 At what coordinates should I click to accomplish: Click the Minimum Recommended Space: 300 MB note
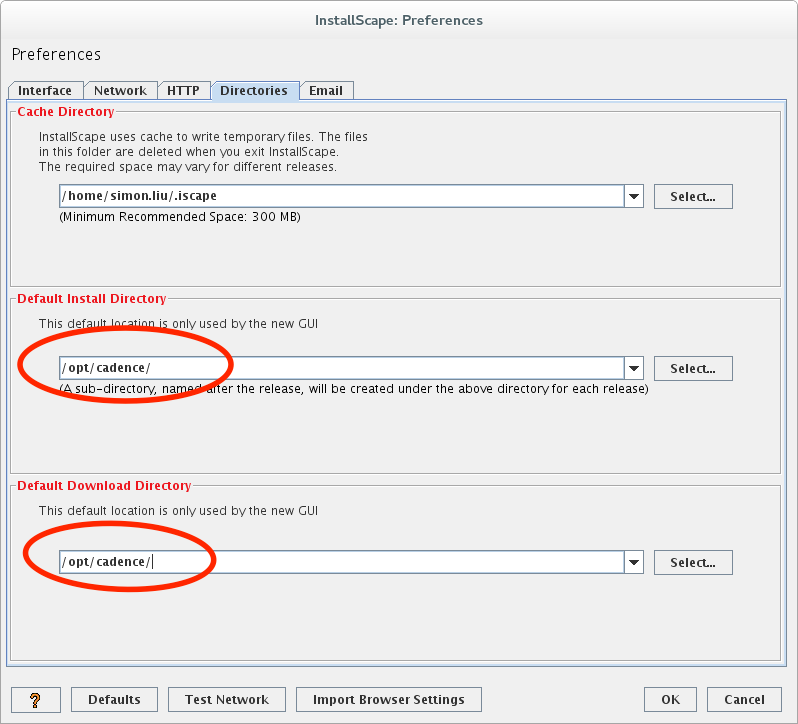[180, 217]
